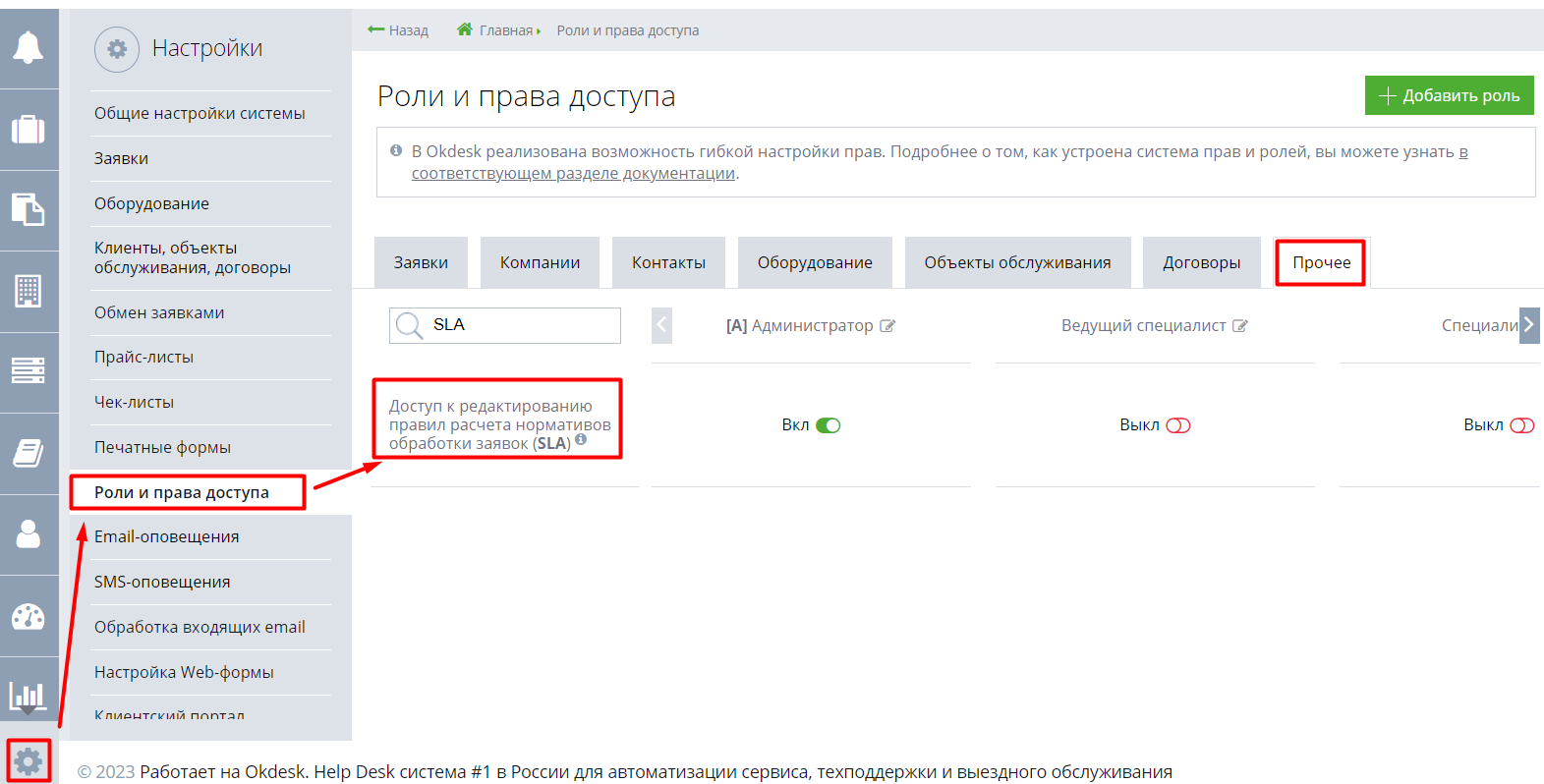The width and height of the screenshot is (1544, 784).
Task: Edit the Администратор role pencil icon
Action: [887, 326]
